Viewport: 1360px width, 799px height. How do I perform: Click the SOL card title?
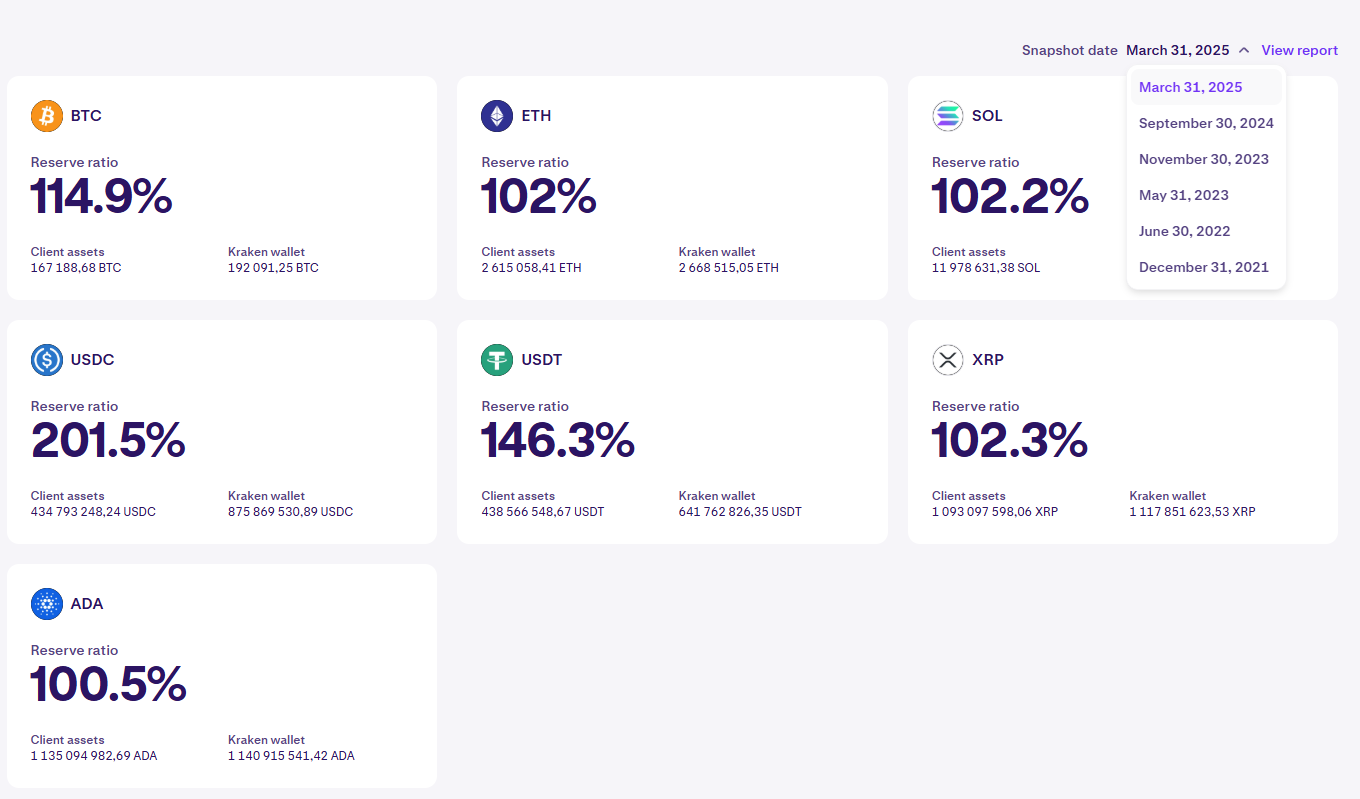[x=987, y=116]
